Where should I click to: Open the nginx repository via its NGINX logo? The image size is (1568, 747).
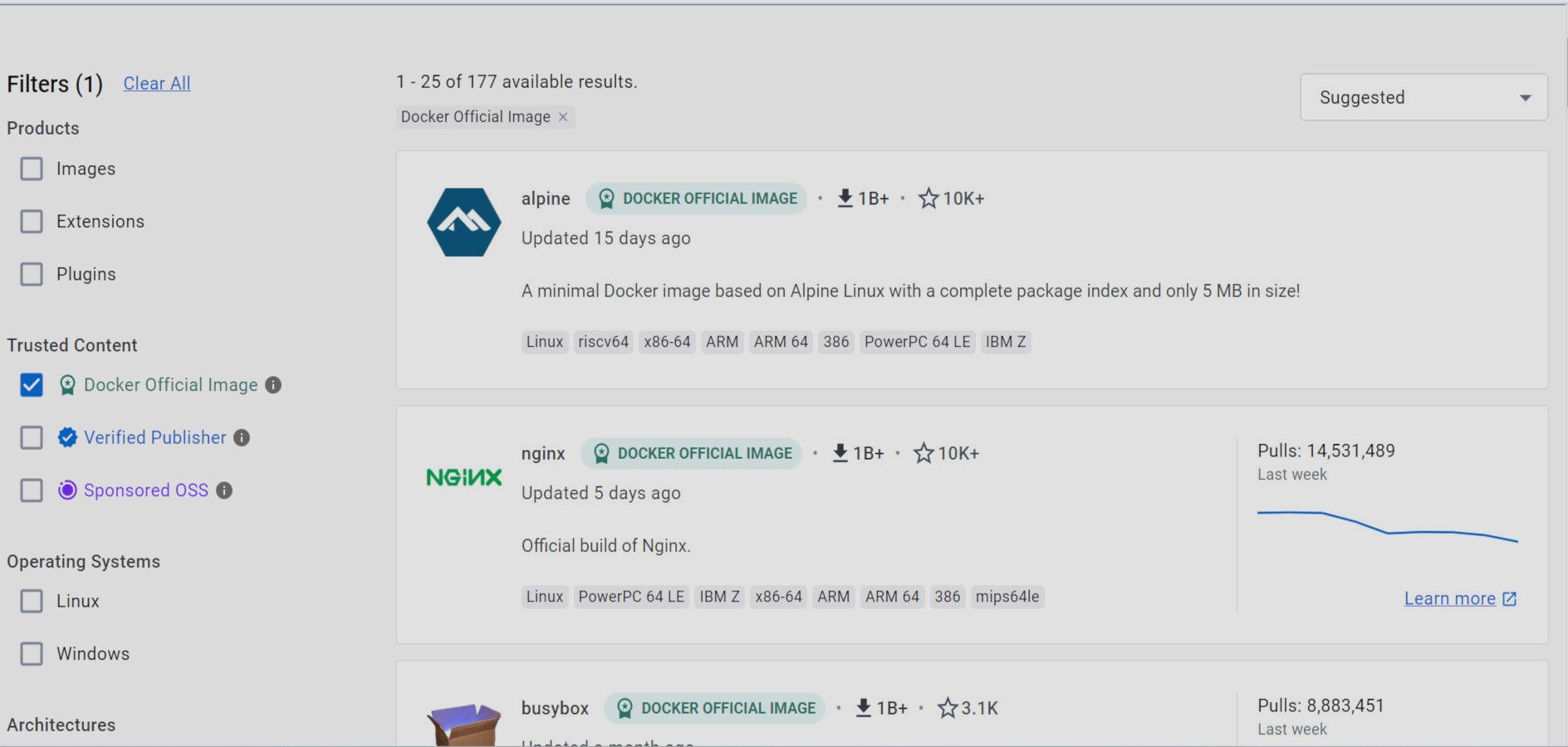(463, 476)
